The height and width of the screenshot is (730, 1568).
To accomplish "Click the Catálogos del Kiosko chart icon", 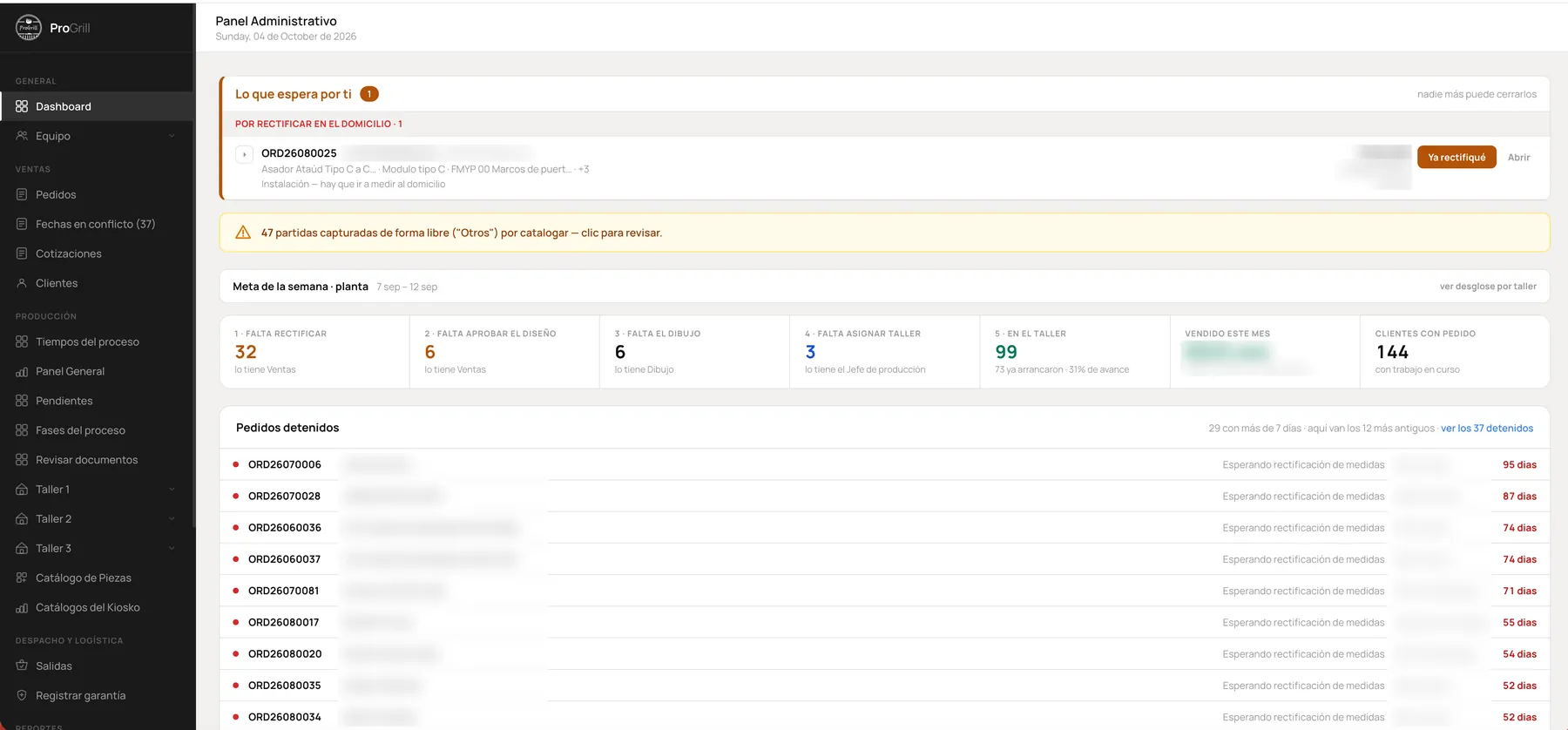I will point(22,607).
